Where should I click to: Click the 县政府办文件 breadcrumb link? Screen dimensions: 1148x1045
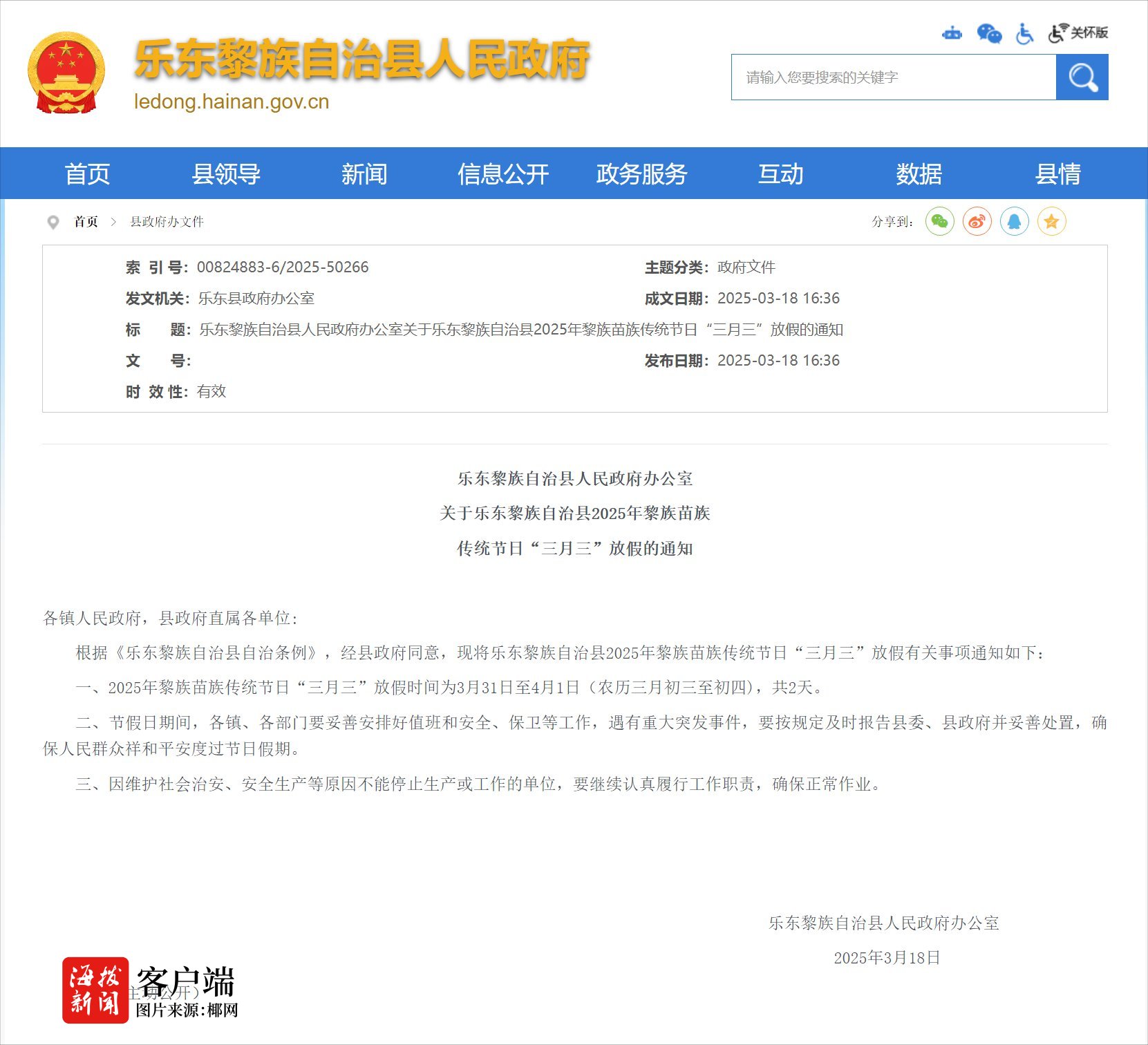tap(167, 222)
